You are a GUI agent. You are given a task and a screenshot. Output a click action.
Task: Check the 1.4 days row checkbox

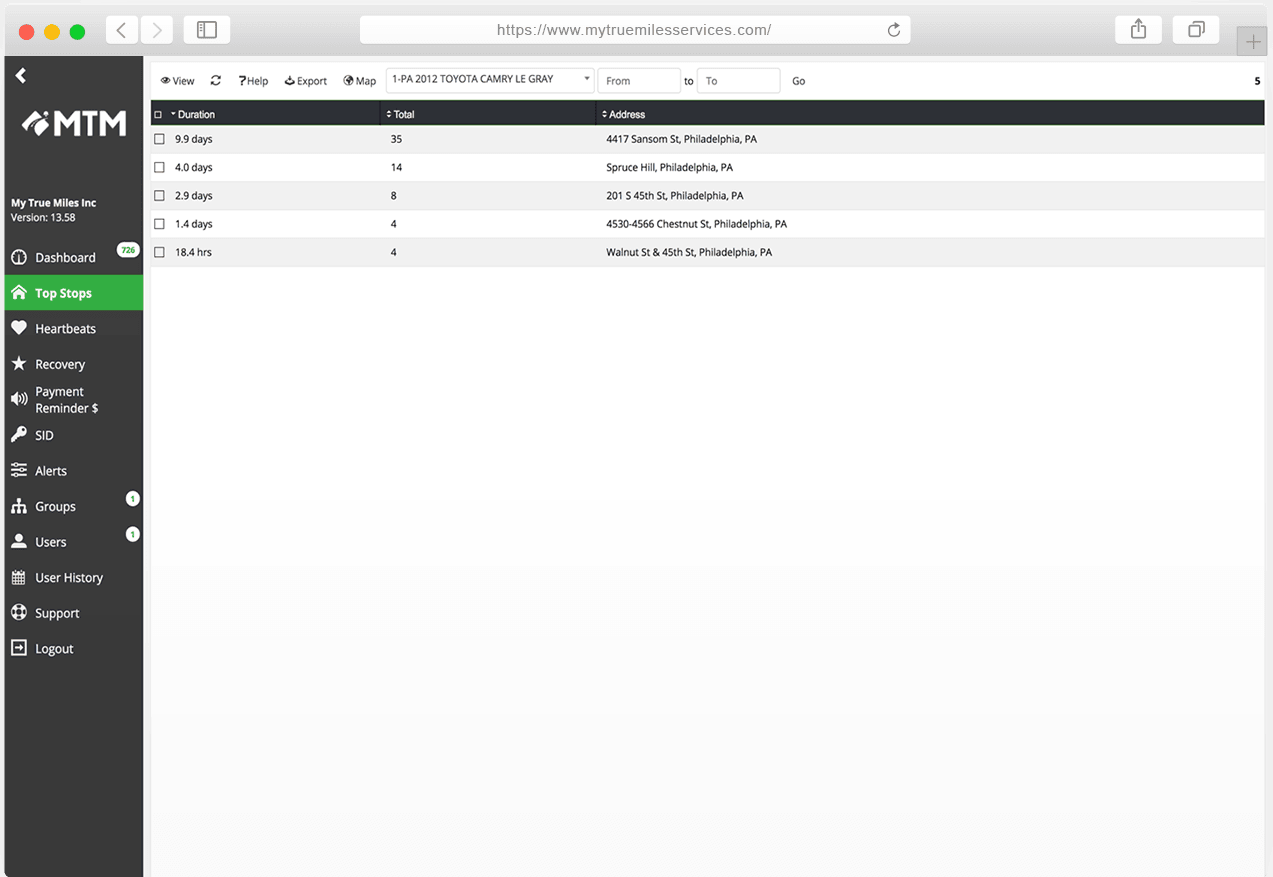pyautogui.click(x=159, y=224)
